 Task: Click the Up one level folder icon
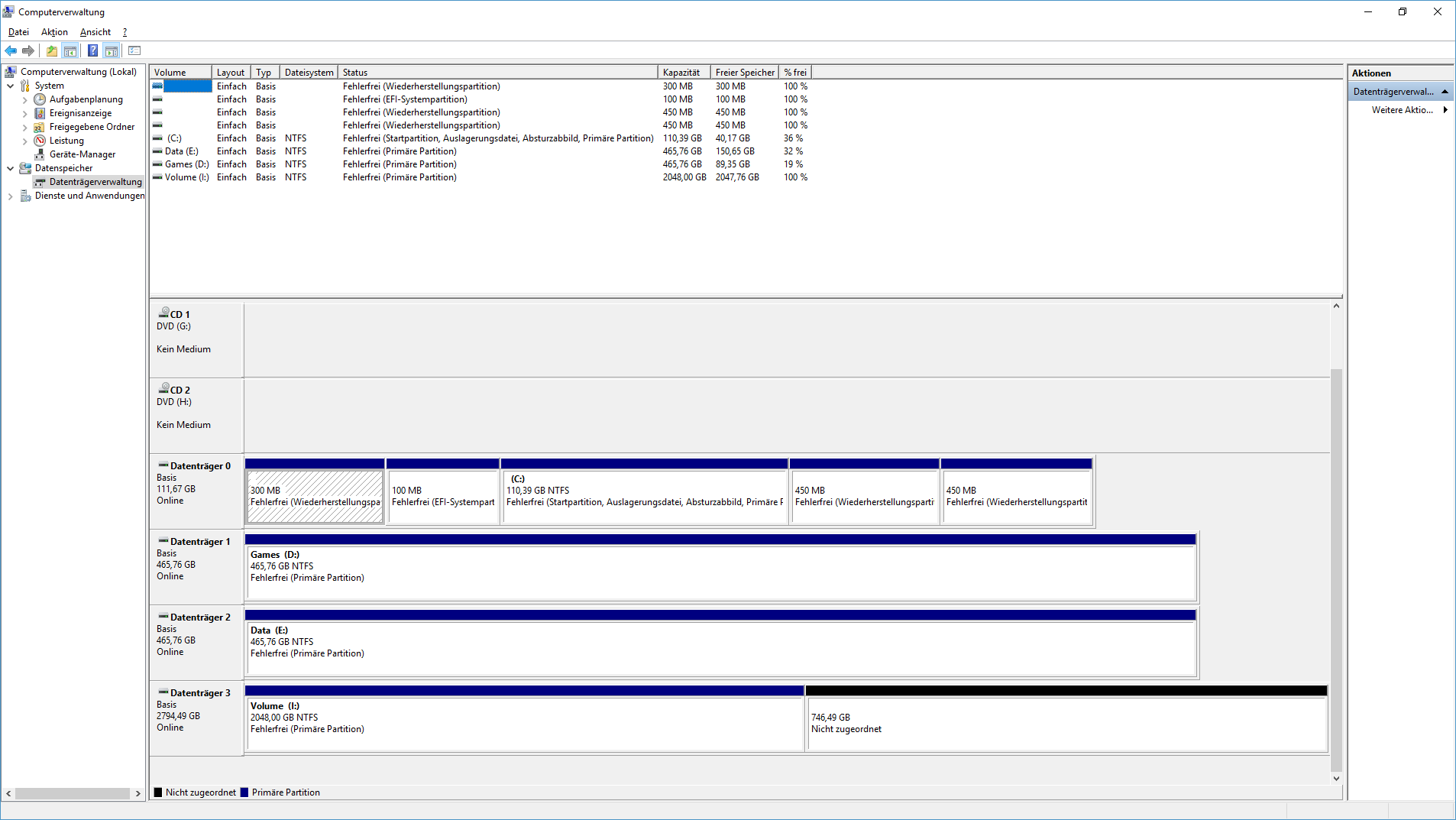coord(51,50)
